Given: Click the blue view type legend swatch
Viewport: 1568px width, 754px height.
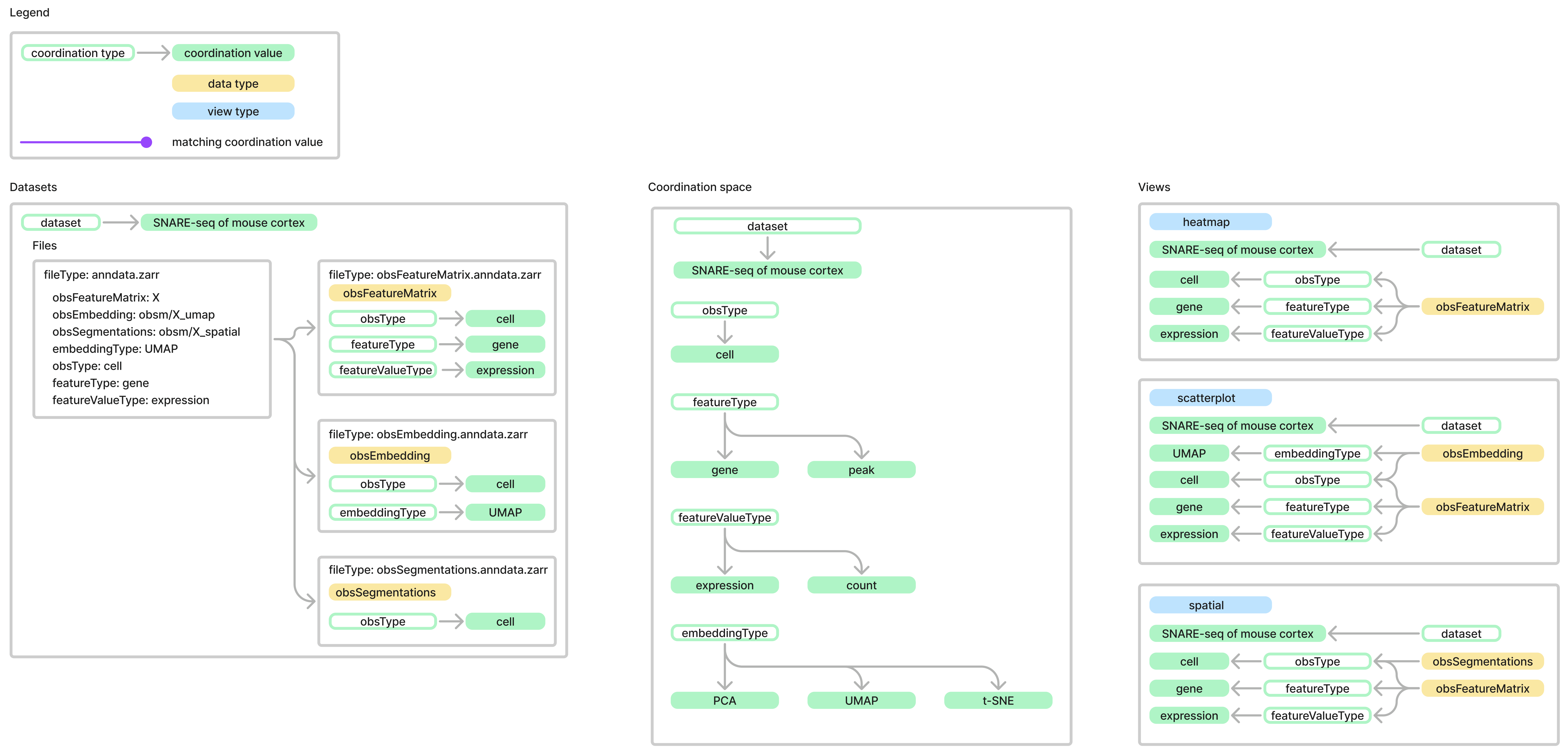Looking at the screenshot, I should pyautogui.click(x=233, y=111).
